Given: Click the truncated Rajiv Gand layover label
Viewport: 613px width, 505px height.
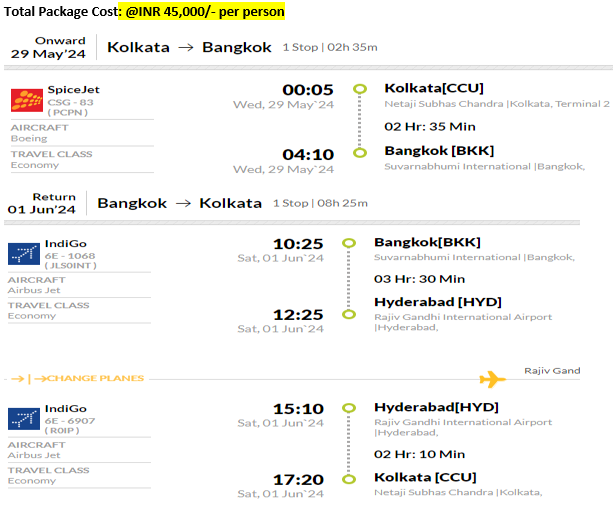Looking at the screenshot, I should [552, 371].
